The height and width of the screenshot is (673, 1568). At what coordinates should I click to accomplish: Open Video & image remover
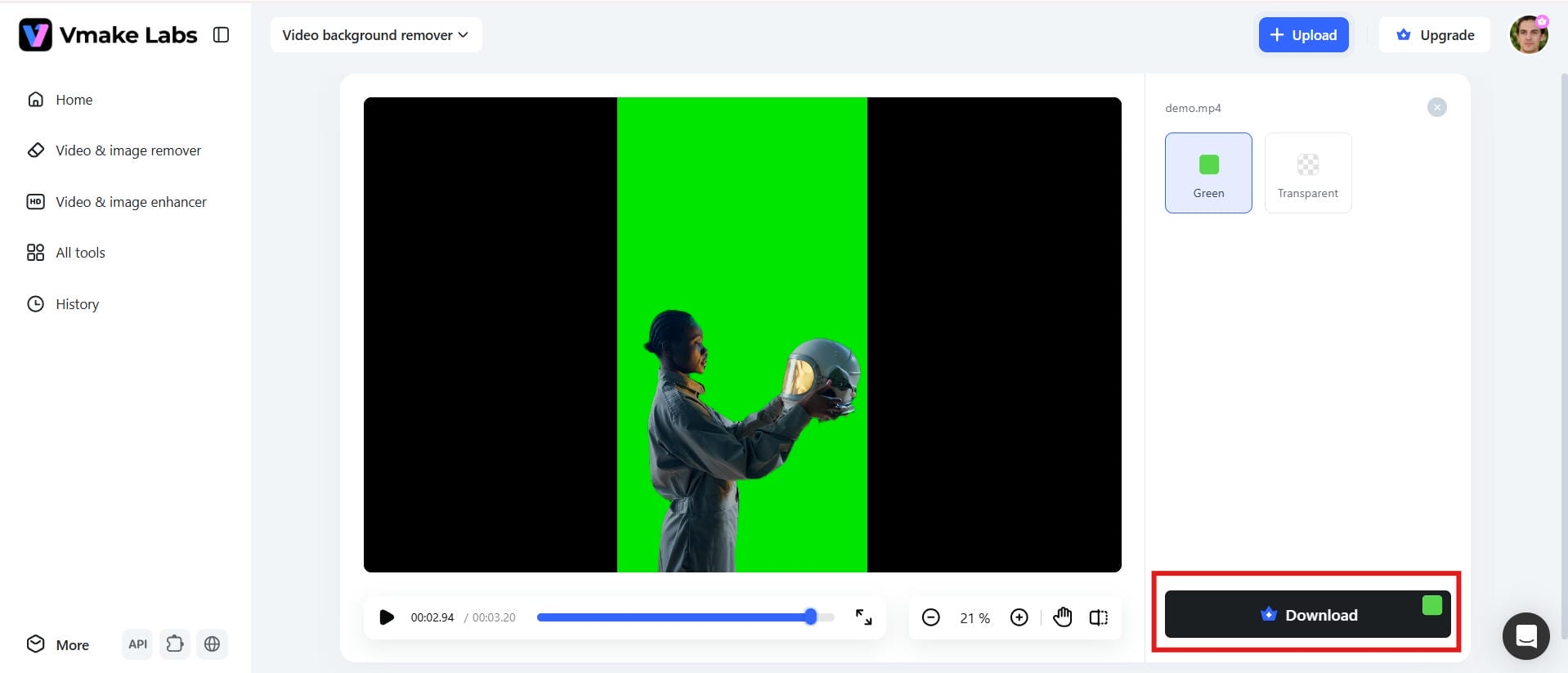[114, 150]
